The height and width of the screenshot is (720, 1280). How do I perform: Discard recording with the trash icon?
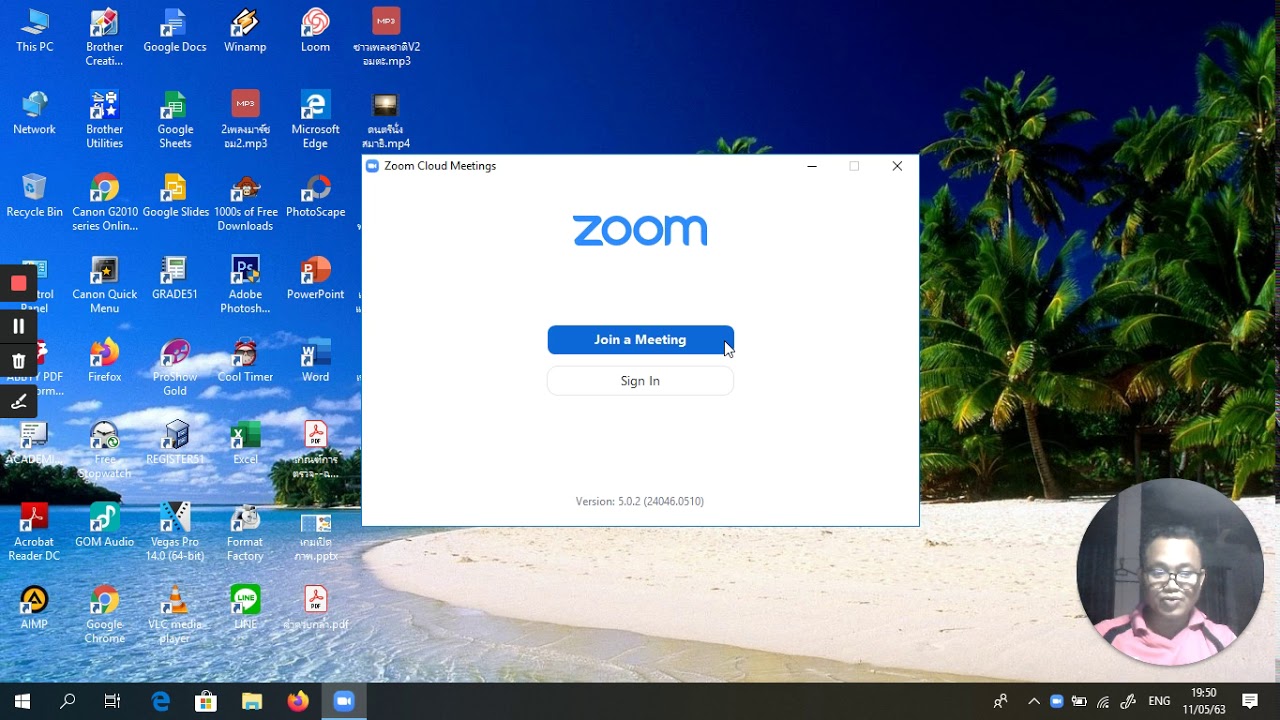[x=18, y=362]
